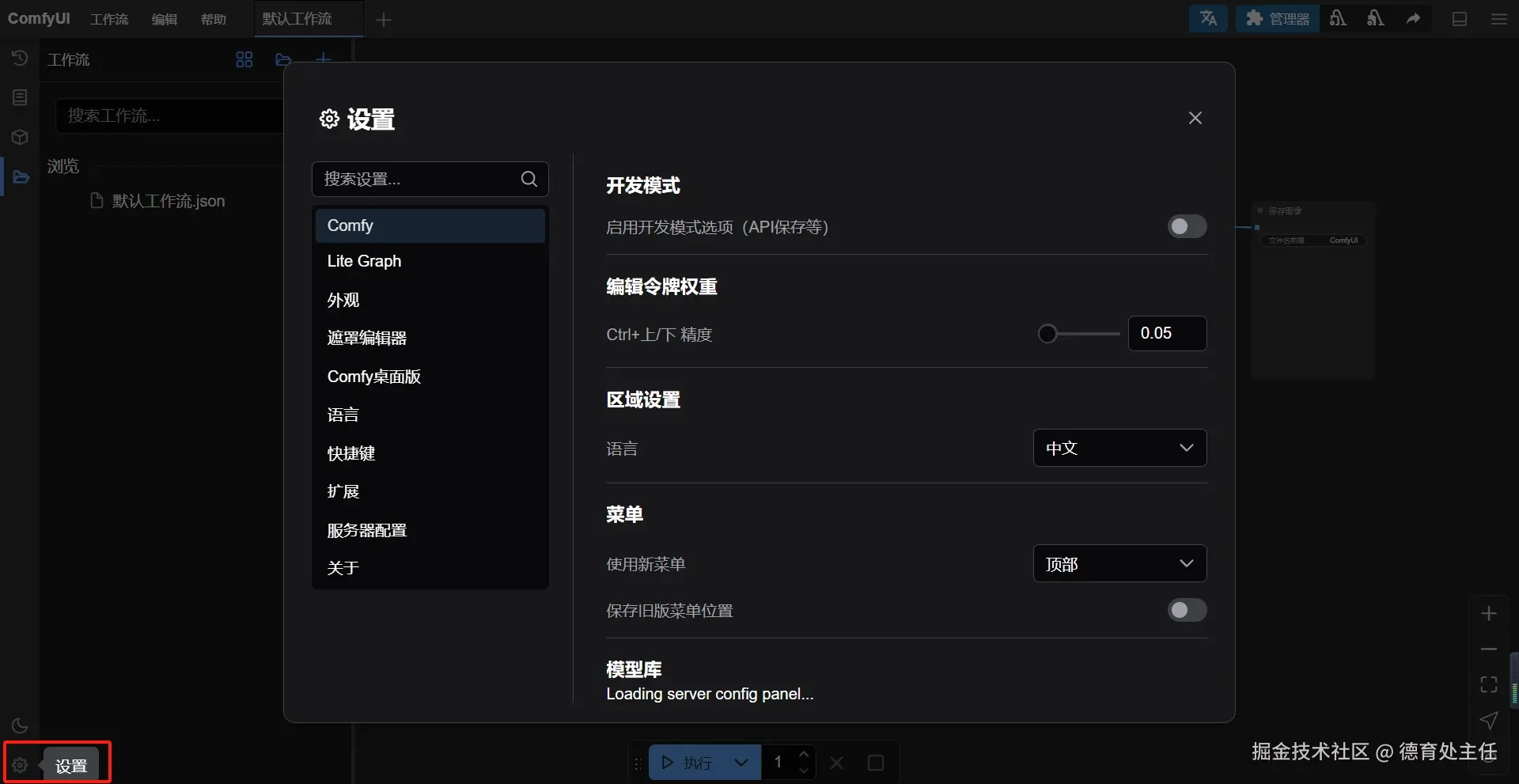Select the 关于 settings category
This screenshot has height=784, width=1519.
tap(430, 568)
